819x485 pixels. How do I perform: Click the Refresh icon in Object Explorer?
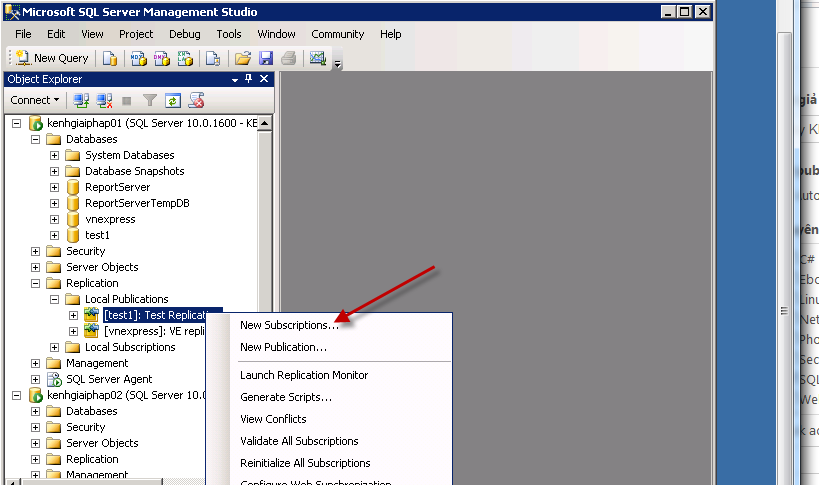click(x=173, y=100)
